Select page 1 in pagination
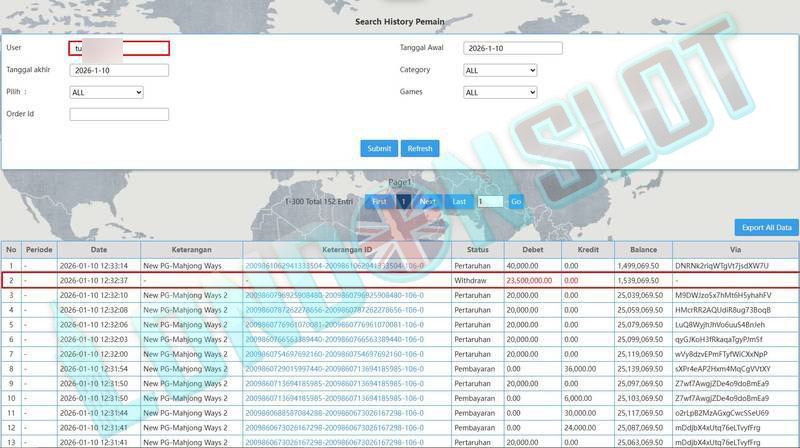The height and width of the screenshot is (448, 800). click(x=404, y=201)
